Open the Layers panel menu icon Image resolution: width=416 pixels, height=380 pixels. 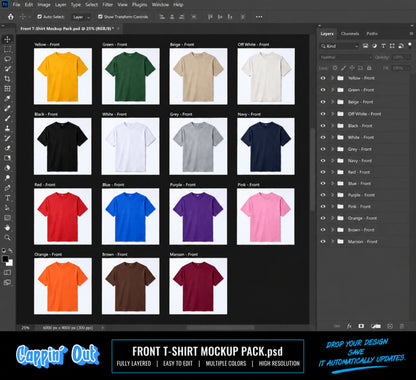[411, 34]
